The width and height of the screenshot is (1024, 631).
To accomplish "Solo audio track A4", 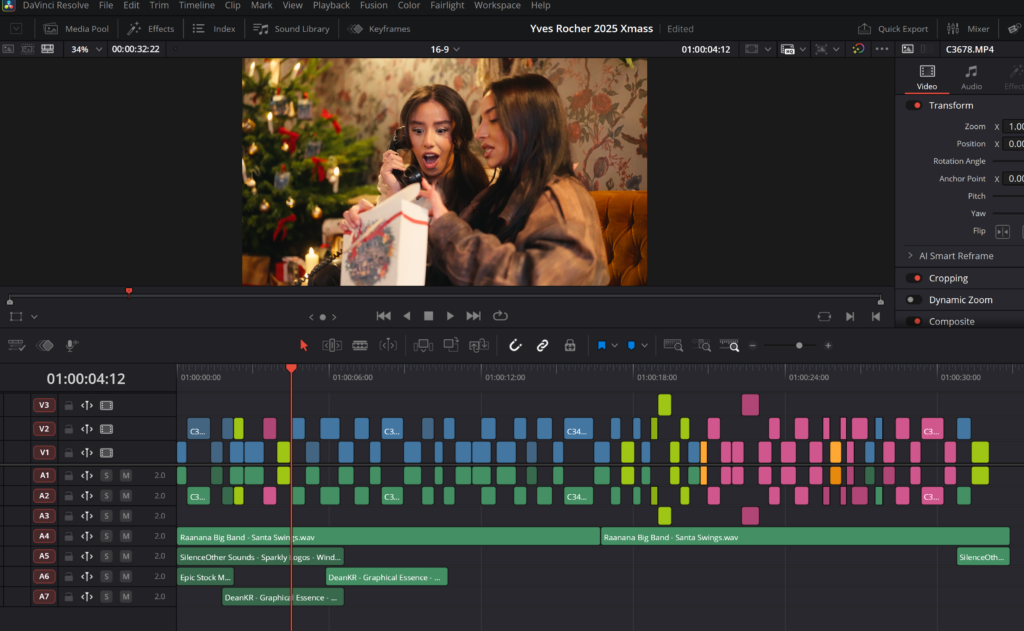I will coord(106,536).
